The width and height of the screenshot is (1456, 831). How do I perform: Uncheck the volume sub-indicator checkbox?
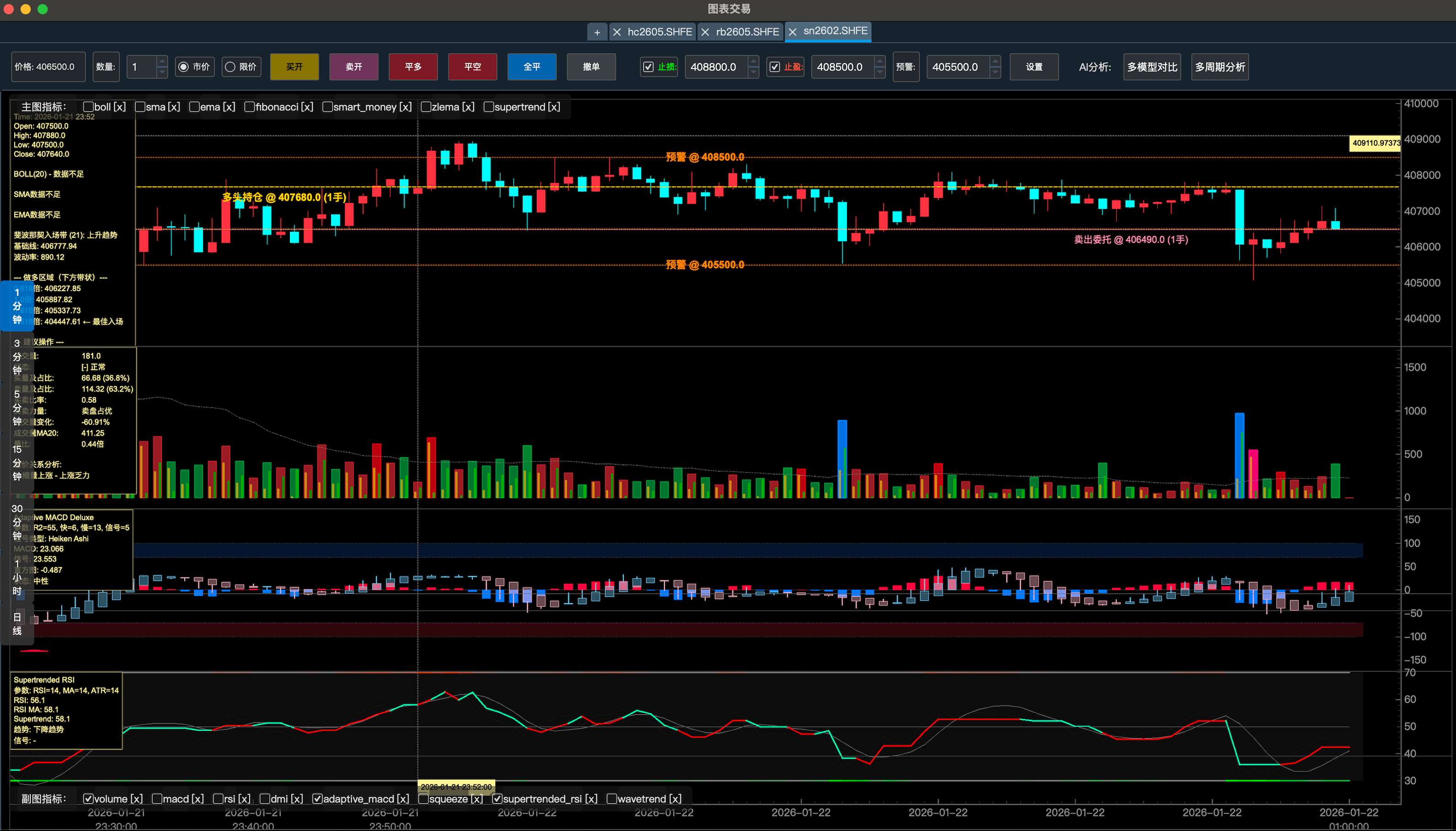click(x=89, y=799)
